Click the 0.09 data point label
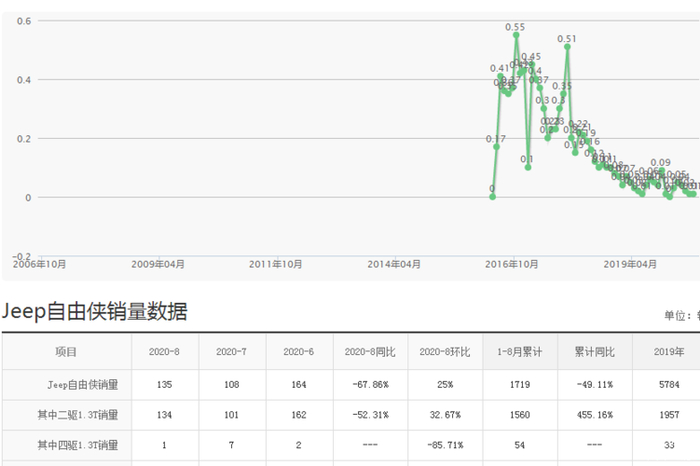 coord(660,162)
